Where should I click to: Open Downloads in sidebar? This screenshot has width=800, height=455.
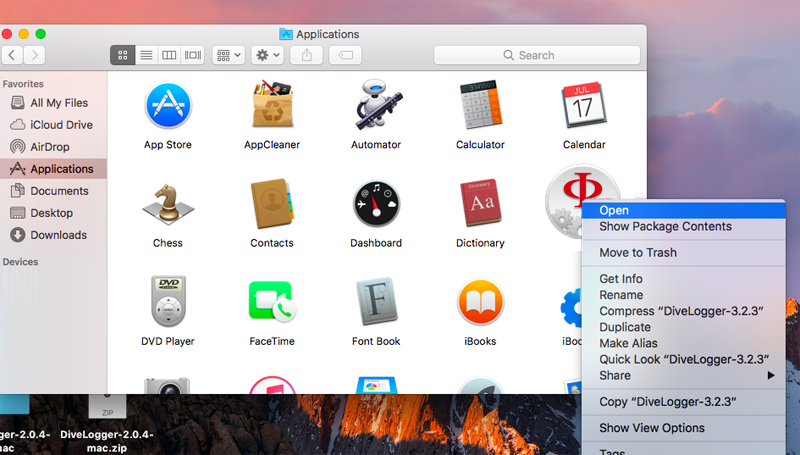point(53,235)
